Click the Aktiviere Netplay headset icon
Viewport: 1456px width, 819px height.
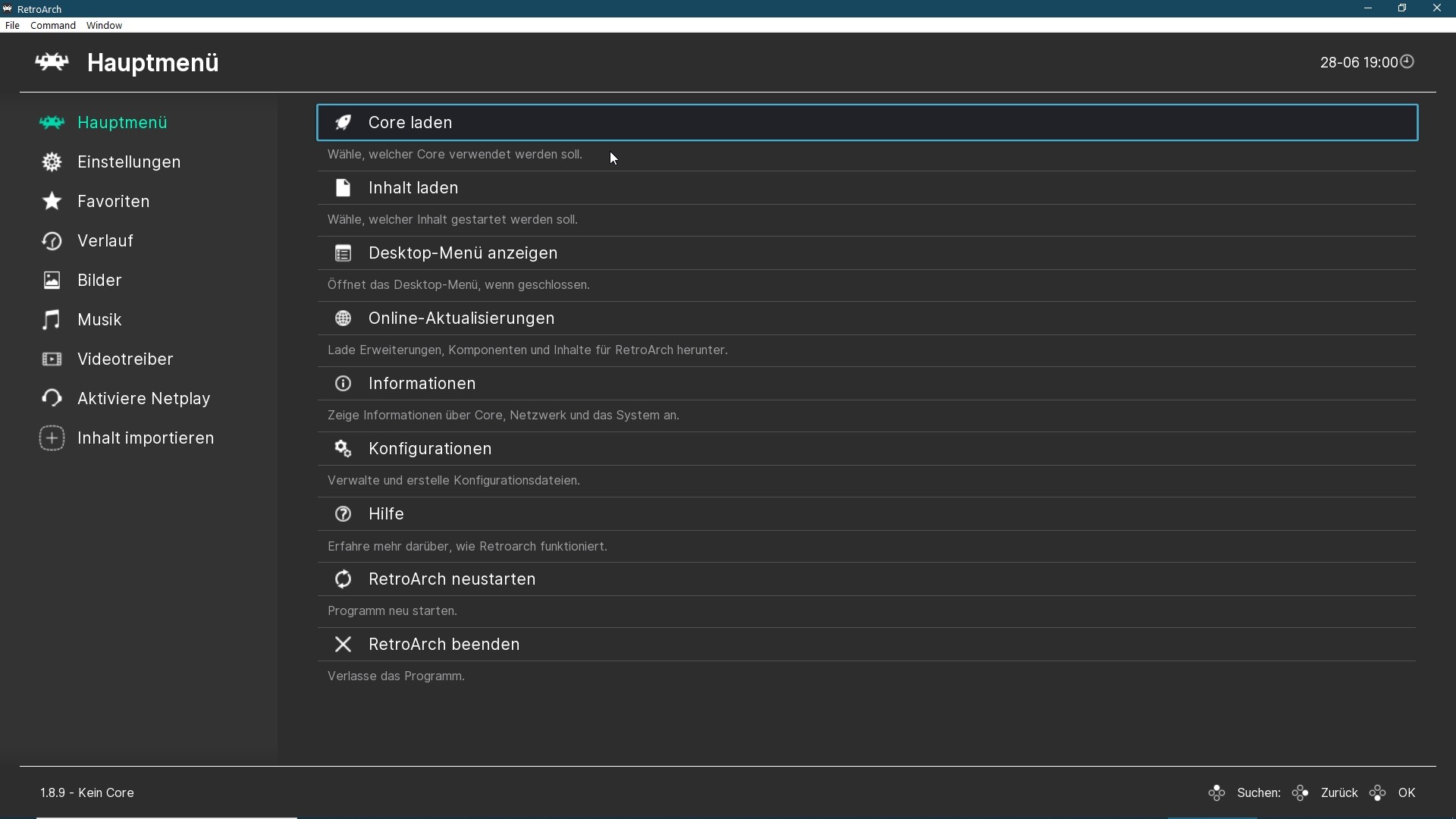52,399
